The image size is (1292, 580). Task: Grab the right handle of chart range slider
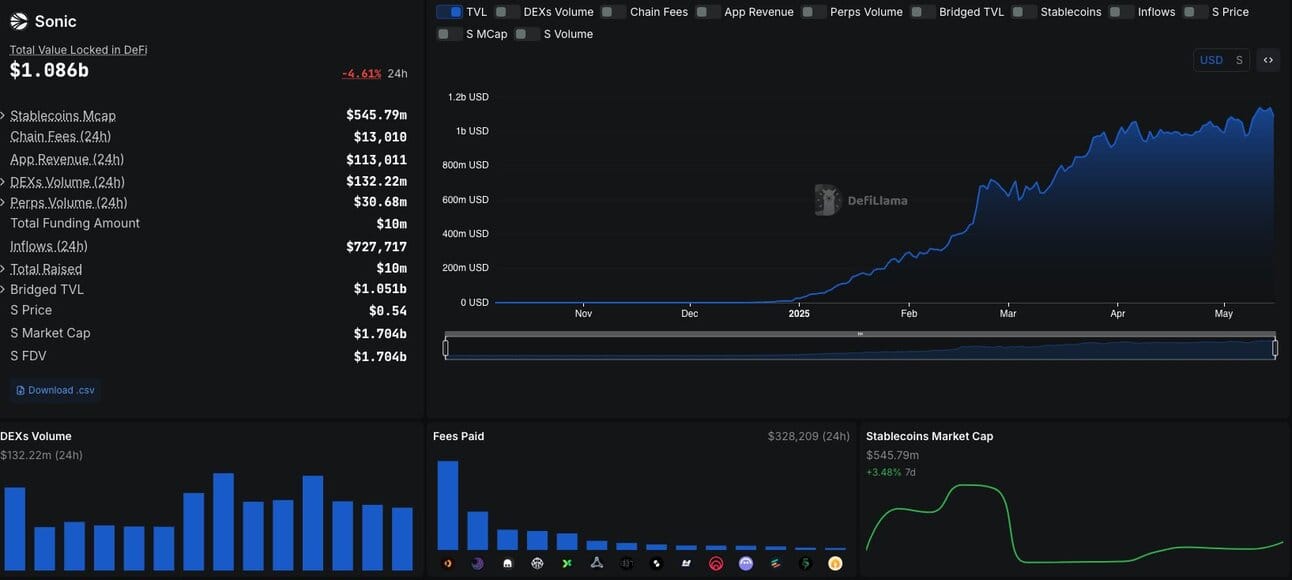(x=1275, y=348)
